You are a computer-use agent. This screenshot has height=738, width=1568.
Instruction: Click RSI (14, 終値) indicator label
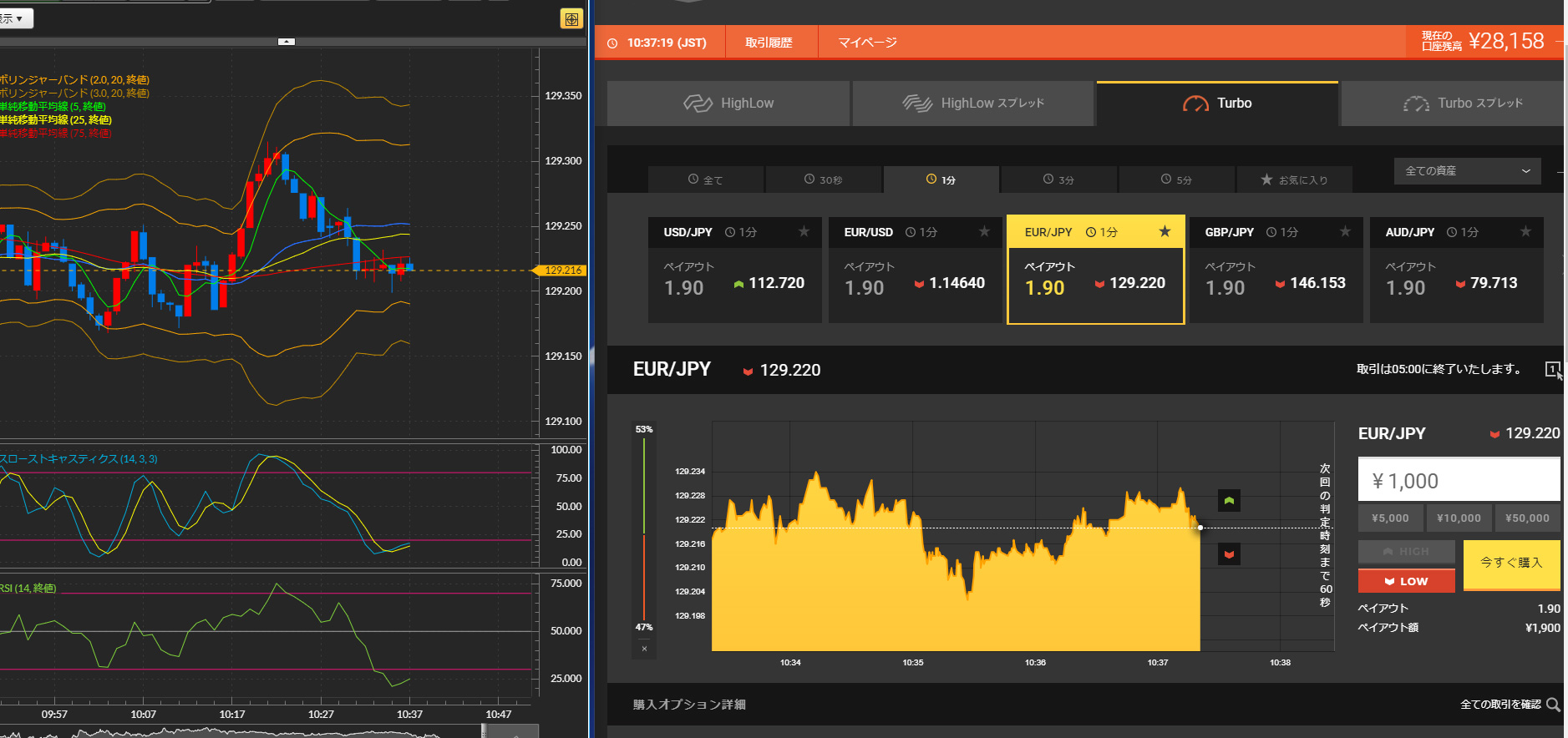(x=28, y=589)
